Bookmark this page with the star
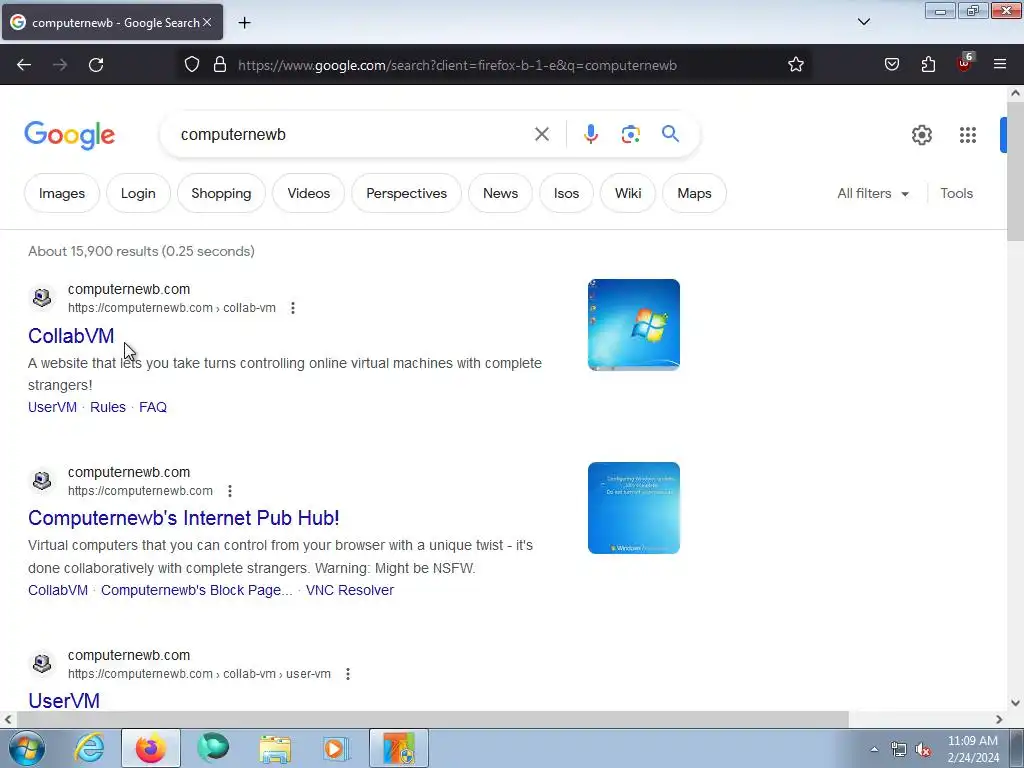 pos(795,65)
